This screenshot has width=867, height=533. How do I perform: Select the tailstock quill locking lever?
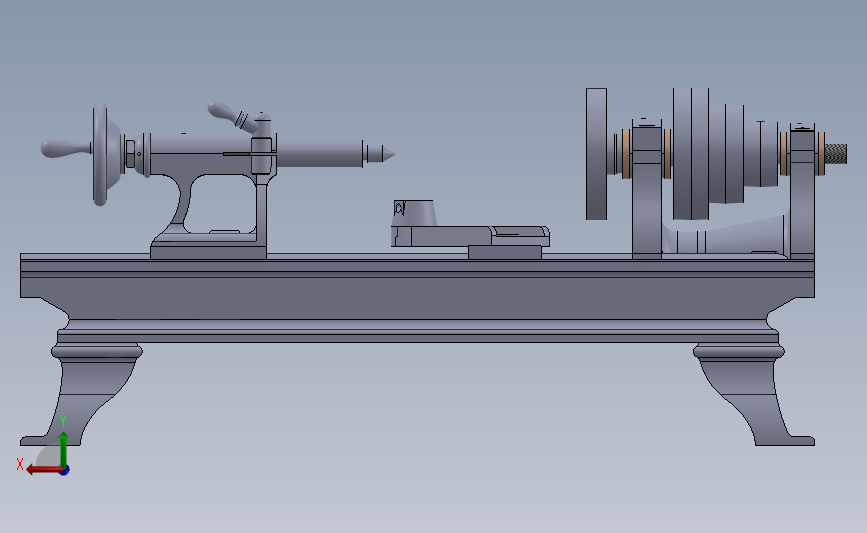click(233, 117)
